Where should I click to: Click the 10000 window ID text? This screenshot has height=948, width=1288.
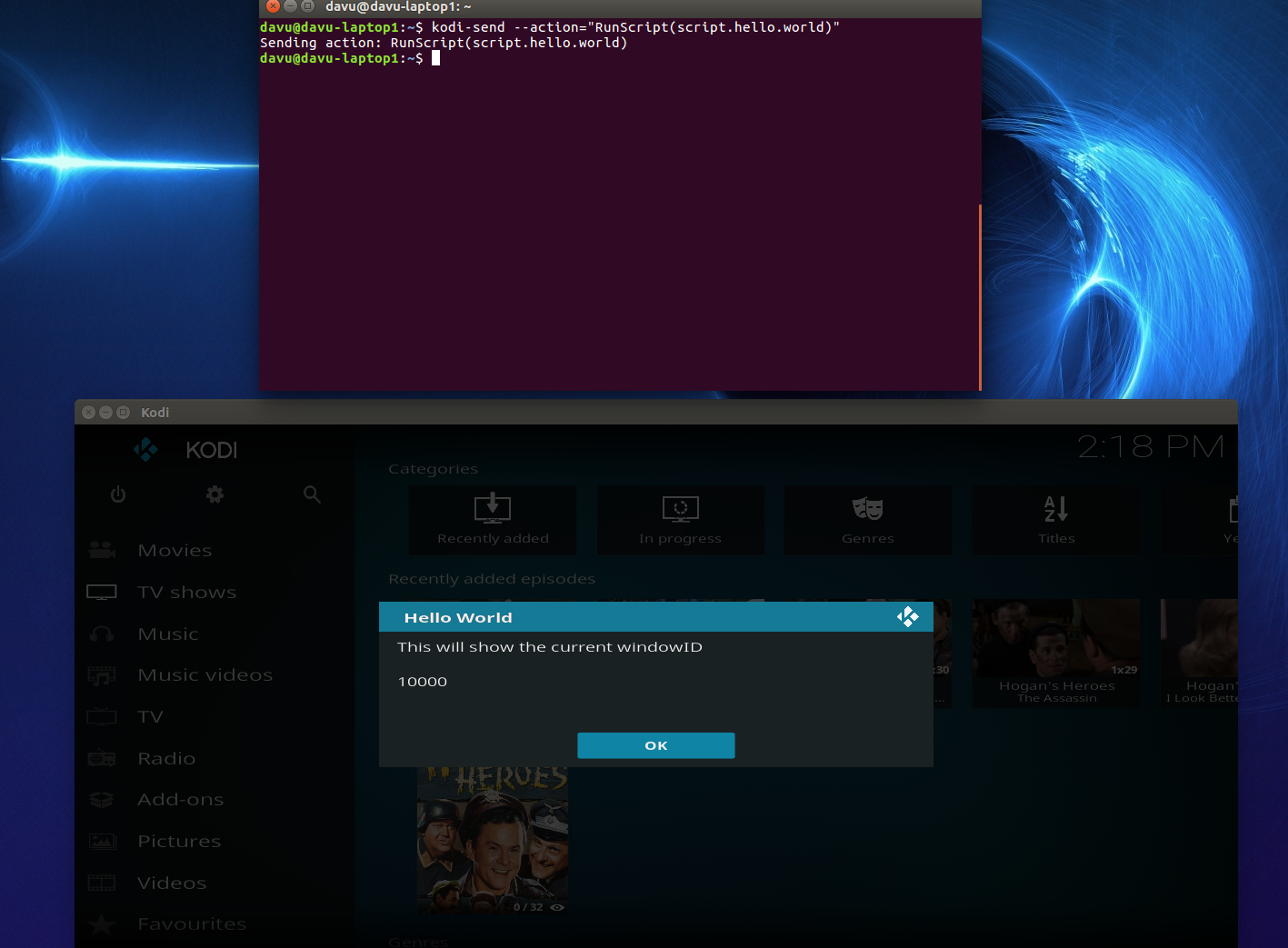pyautogui.click(x=423, y=682)
